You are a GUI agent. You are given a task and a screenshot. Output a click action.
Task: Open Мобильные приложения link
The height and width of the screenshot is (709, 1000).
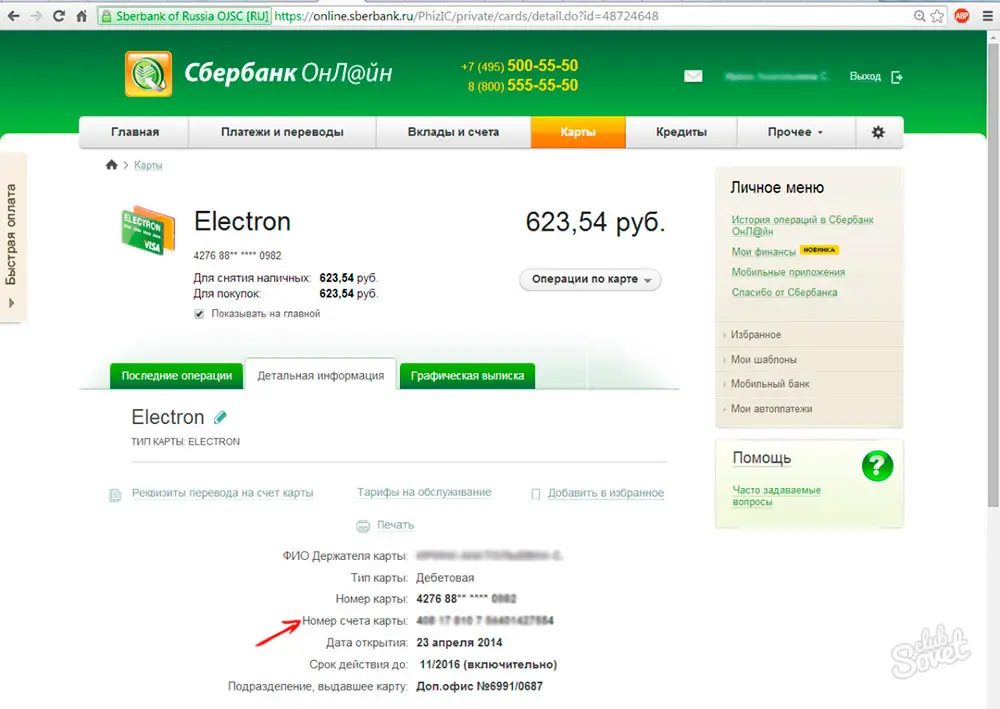(x=788, y=272)
